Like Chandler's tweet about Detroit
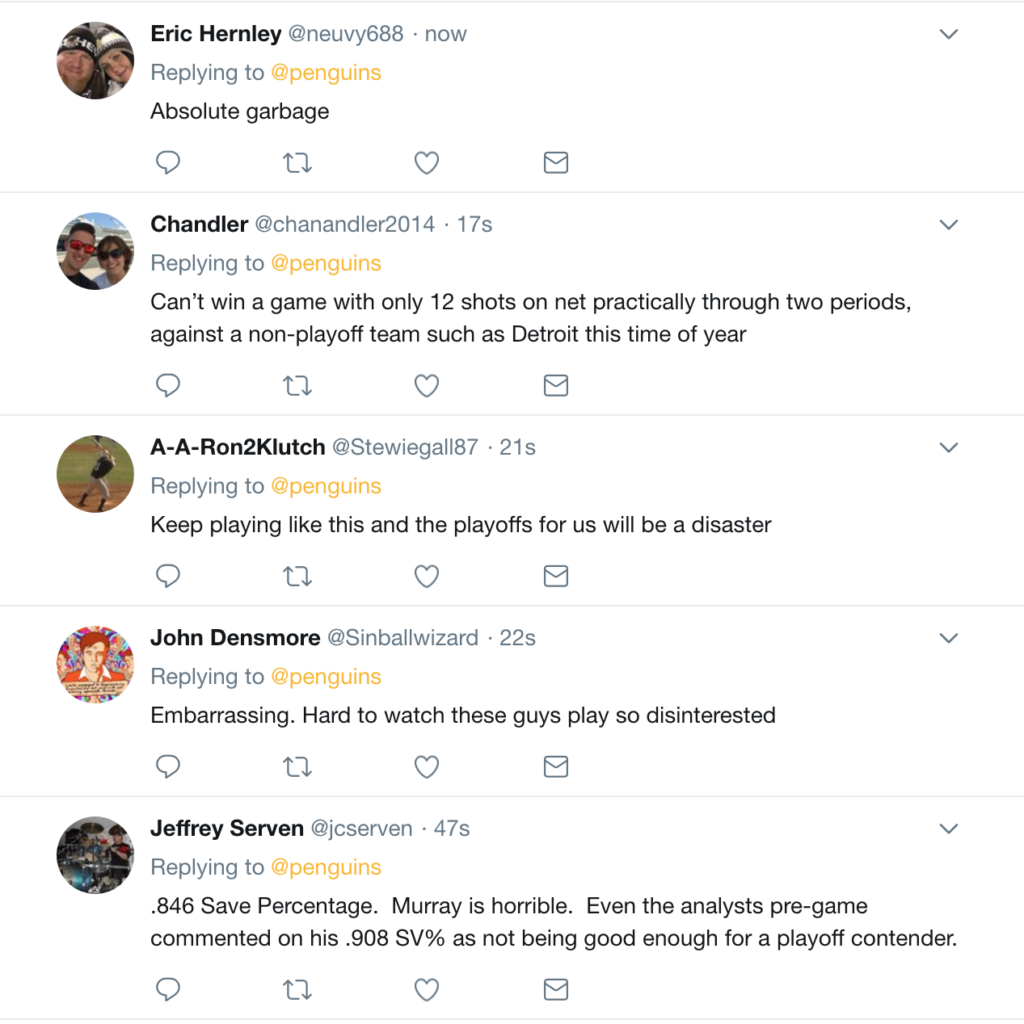This screenshot has height=1024, width=1024. pos(427,385)
